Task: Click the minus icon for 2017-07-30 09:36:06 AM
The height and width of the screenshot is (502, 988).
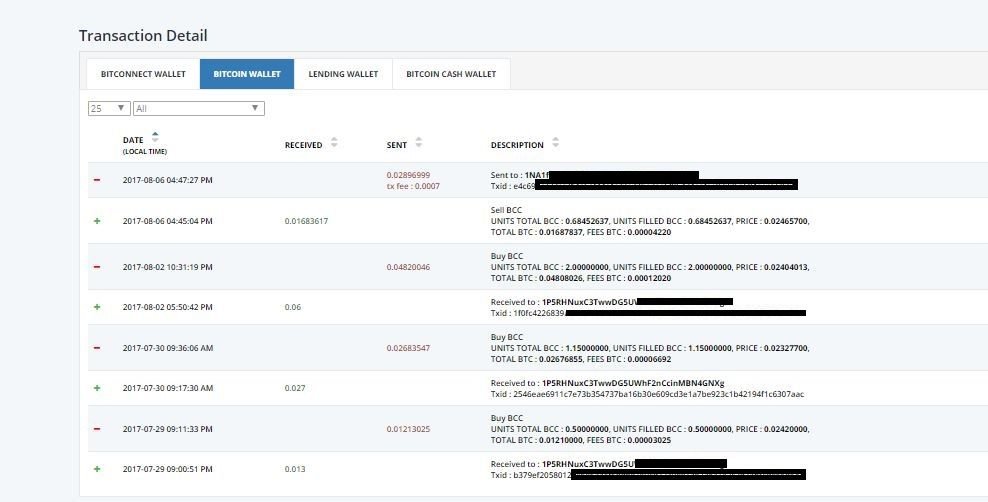Action: (x=97, y=348)
